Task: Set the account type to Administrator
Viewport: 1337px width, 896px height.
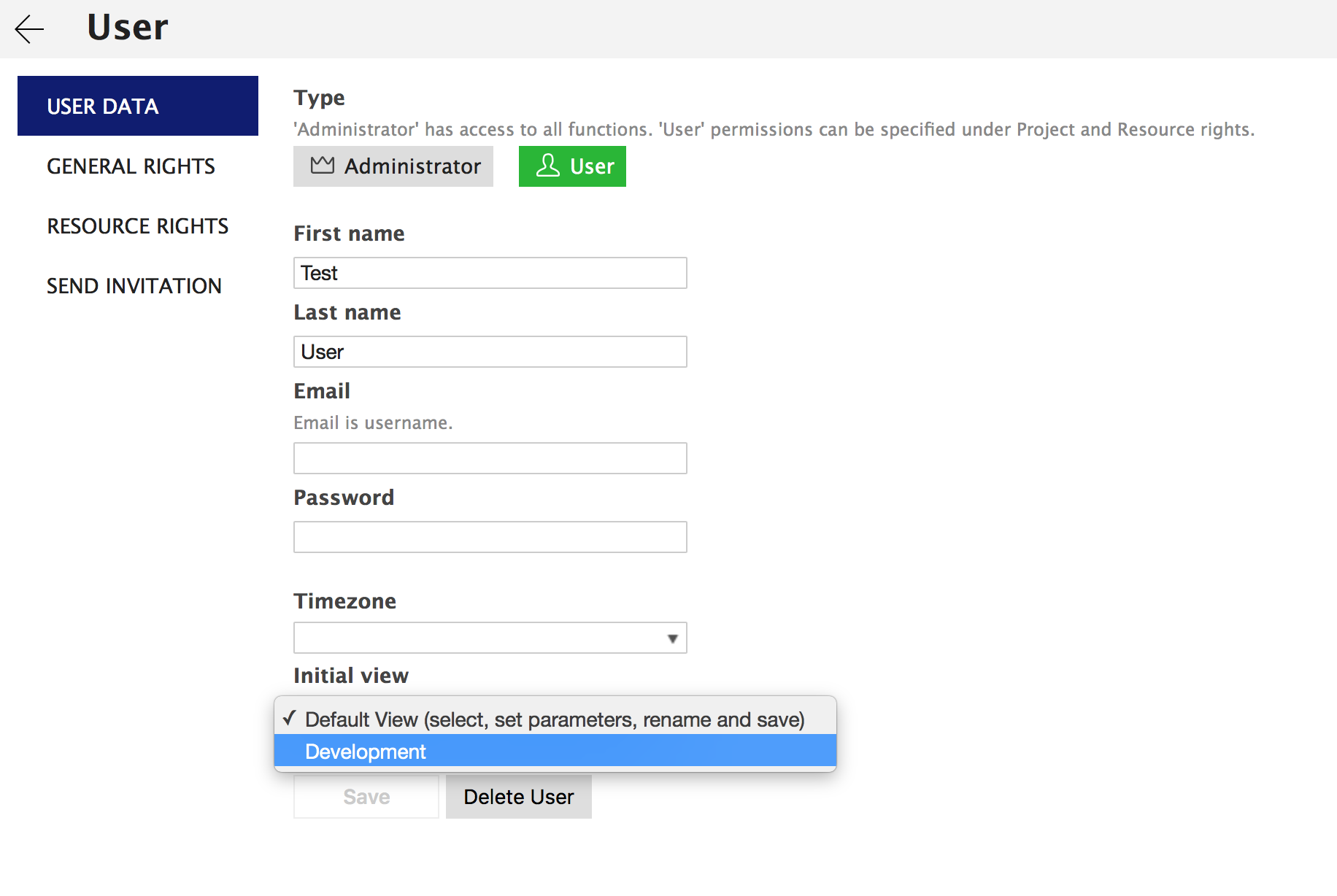Action: tap(393, 166)
